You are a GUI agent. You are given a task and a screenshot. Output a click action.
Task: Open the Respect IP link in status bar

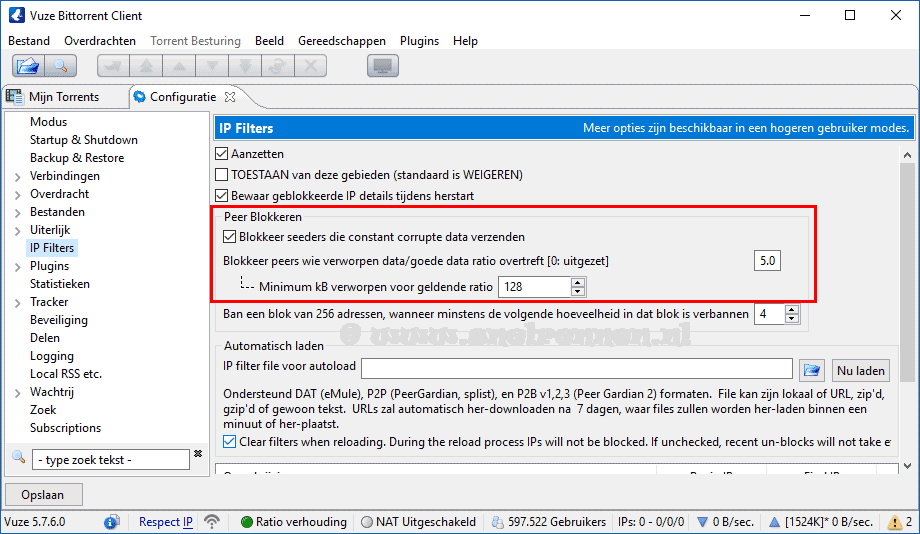(x=165, y=522)
